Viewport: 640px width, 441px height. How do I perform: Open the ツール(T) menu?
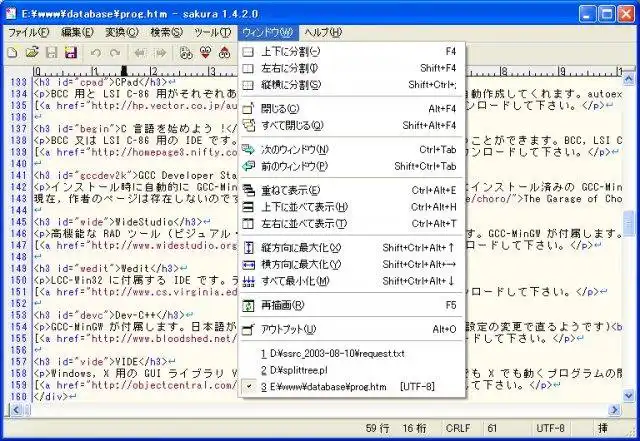click(x=213, y=32)
